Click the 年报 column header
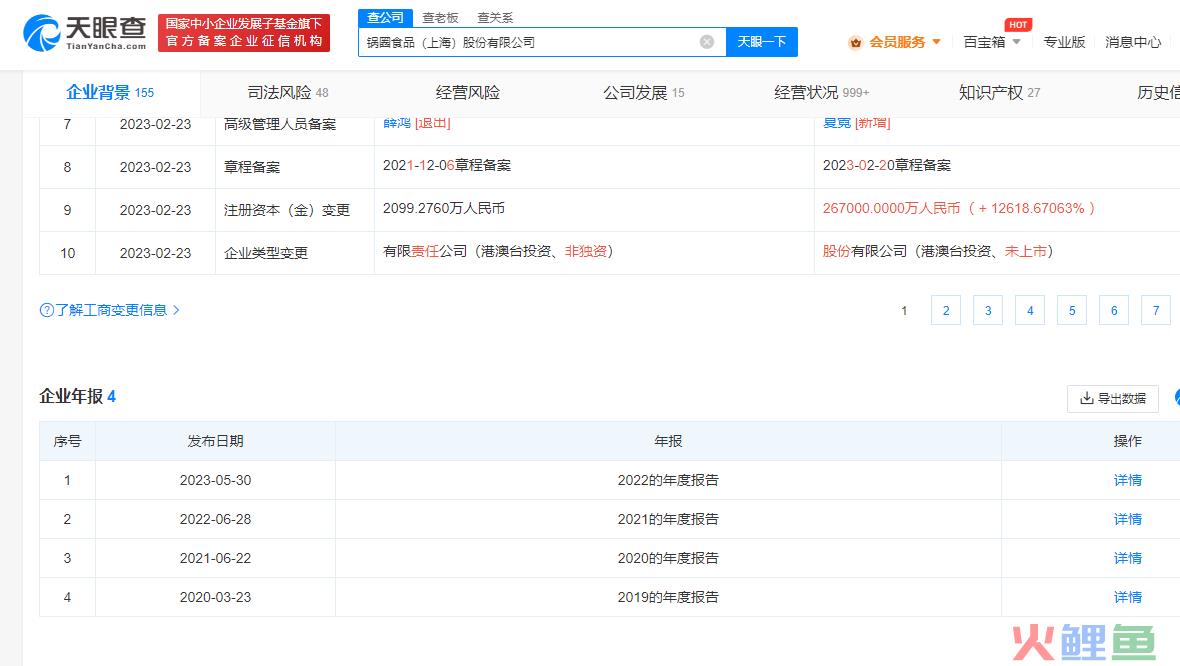The width and height of the screenshot is (1180, 666). point(668,441)
